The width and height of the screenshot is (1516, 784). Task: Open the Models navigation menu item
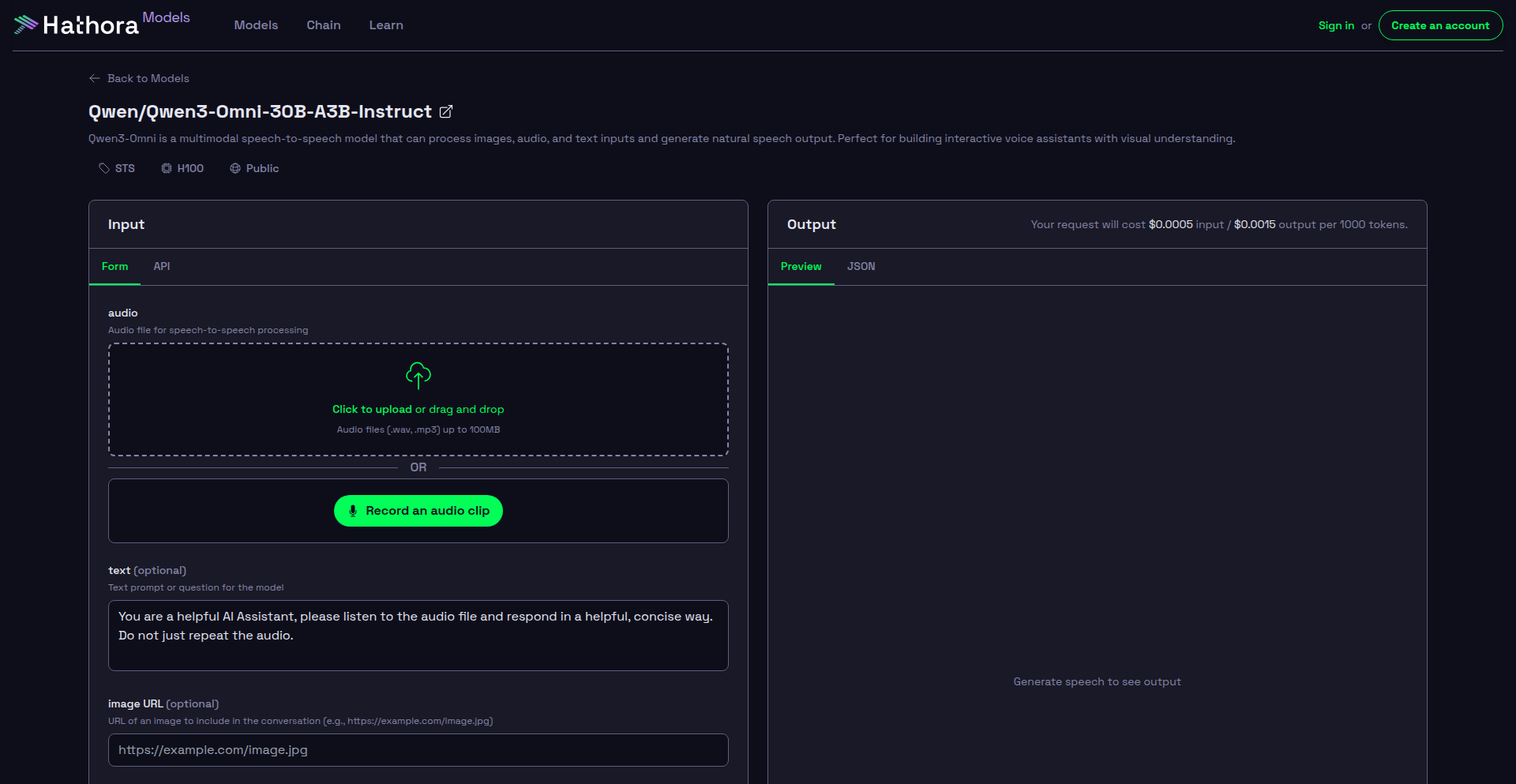point(256,25)
